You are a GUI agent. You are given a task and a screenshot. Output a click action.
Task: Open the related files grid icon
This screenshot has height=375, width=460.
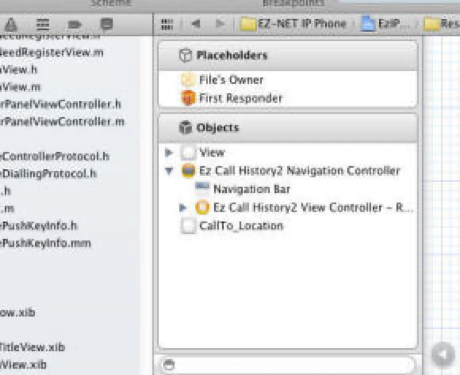click(167, 24)
